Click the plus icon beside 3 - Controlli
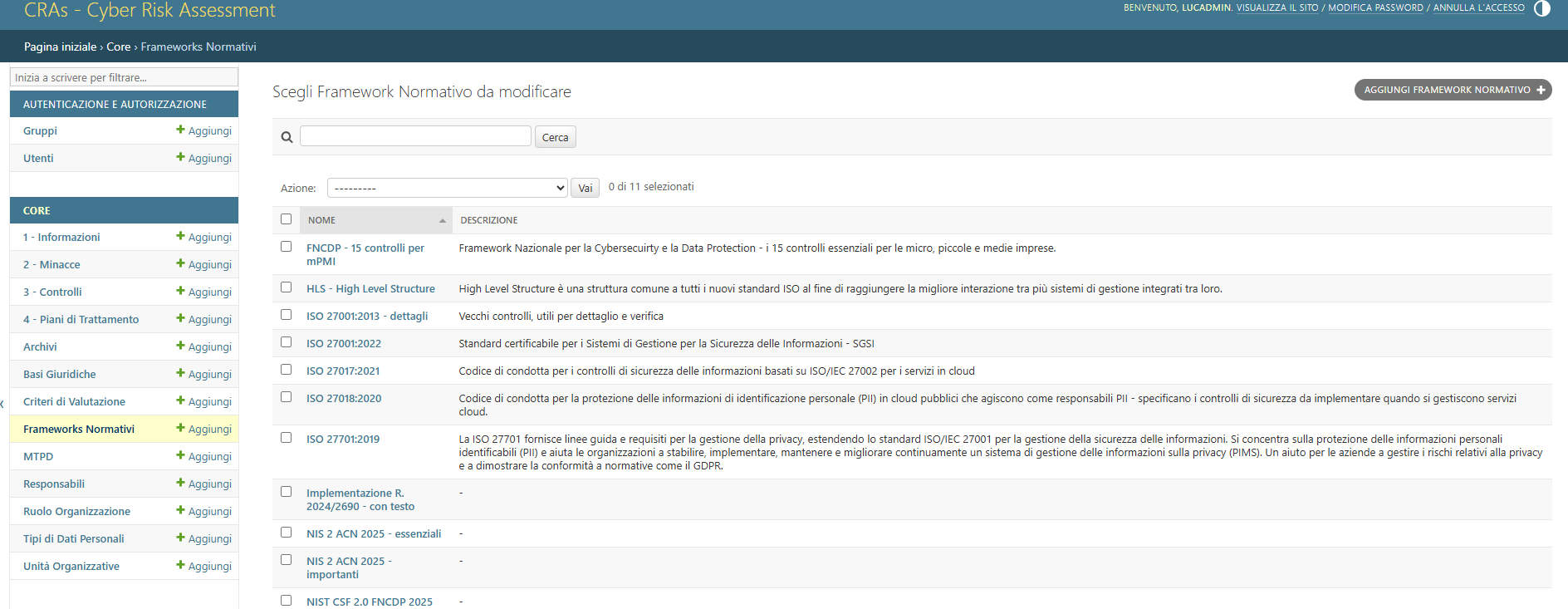The height and width of the screenshot is (609, 1568). coord(180,291)
